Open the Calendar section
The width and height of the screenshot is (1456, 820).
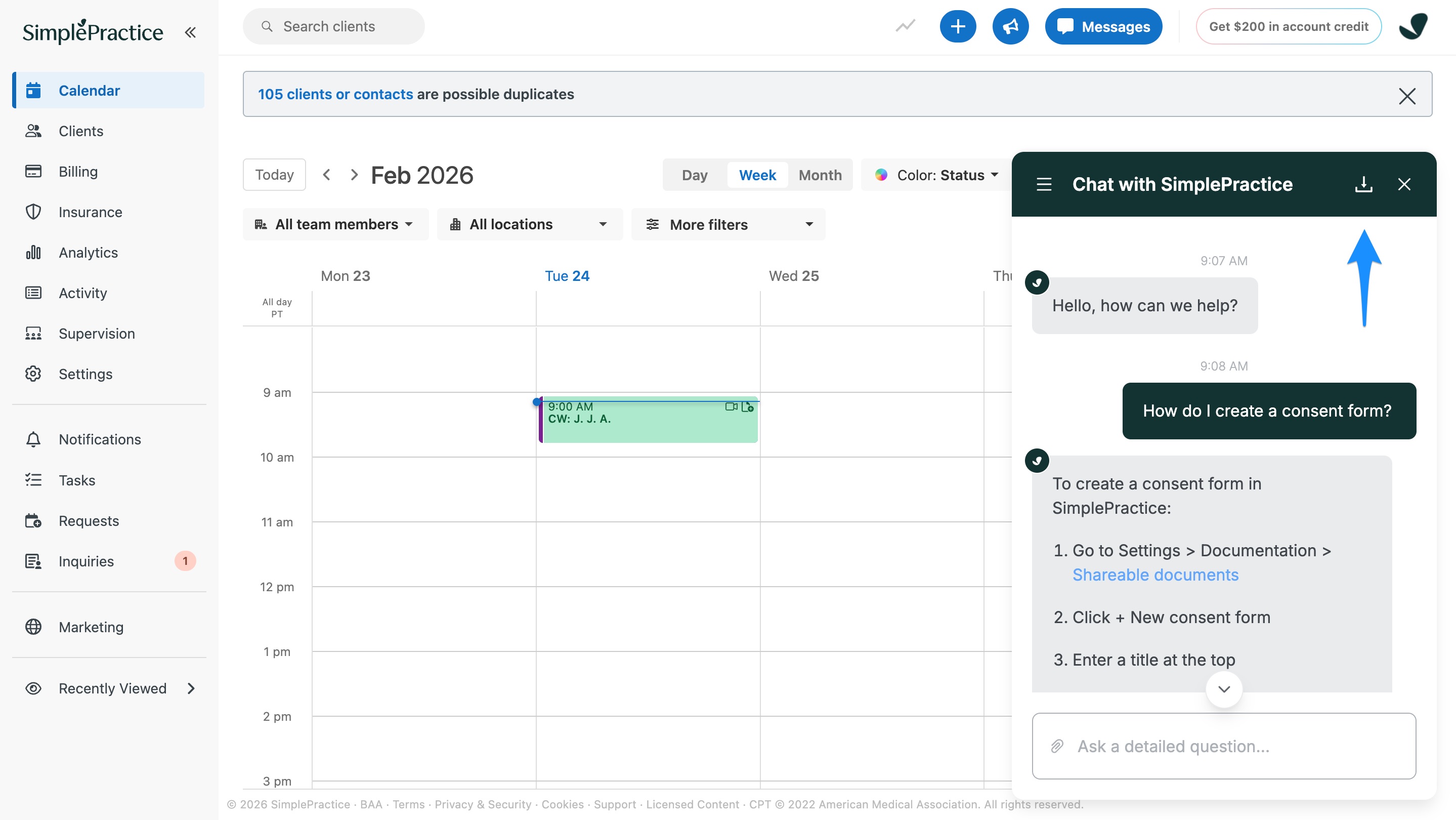pyautogui.click(x=109, y=91)
